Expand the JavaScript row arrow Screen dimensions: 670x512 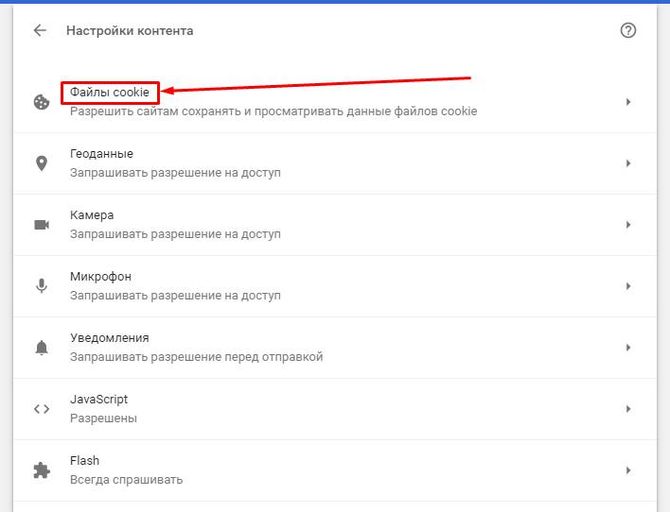tap(628, 409)
